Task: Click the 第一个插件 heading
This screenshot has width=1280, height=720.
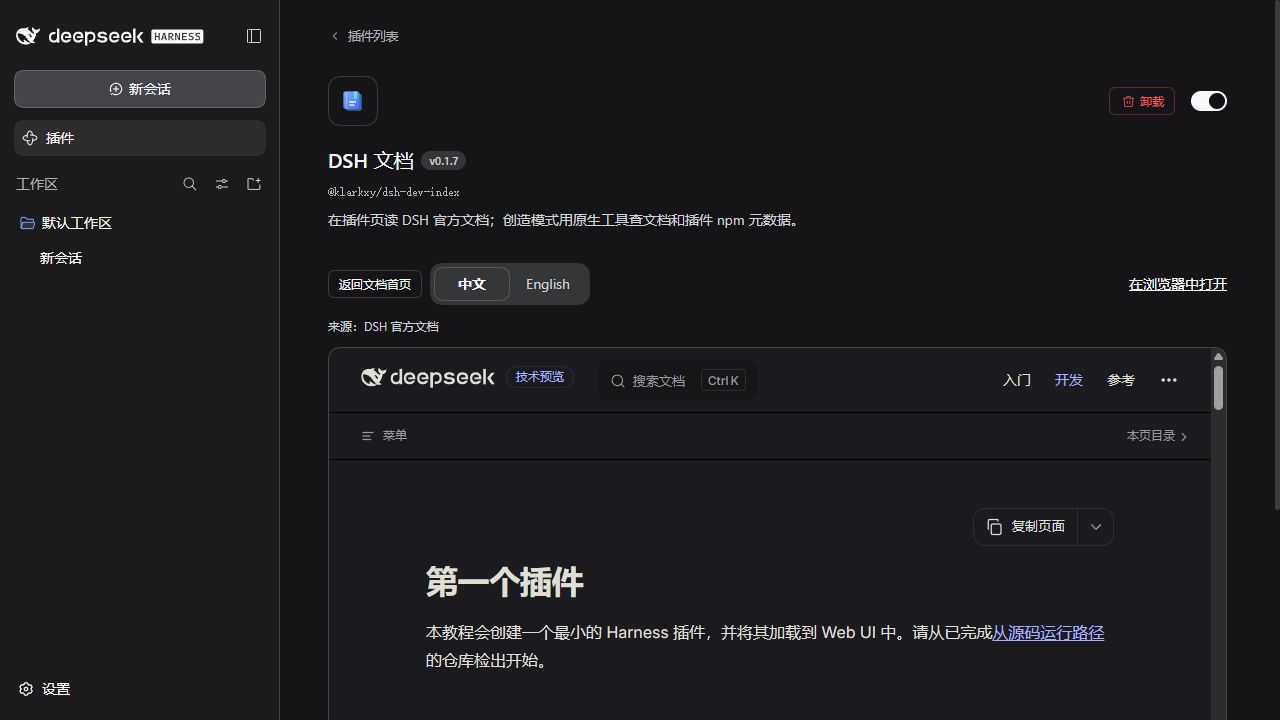Action: pos(505,582)
